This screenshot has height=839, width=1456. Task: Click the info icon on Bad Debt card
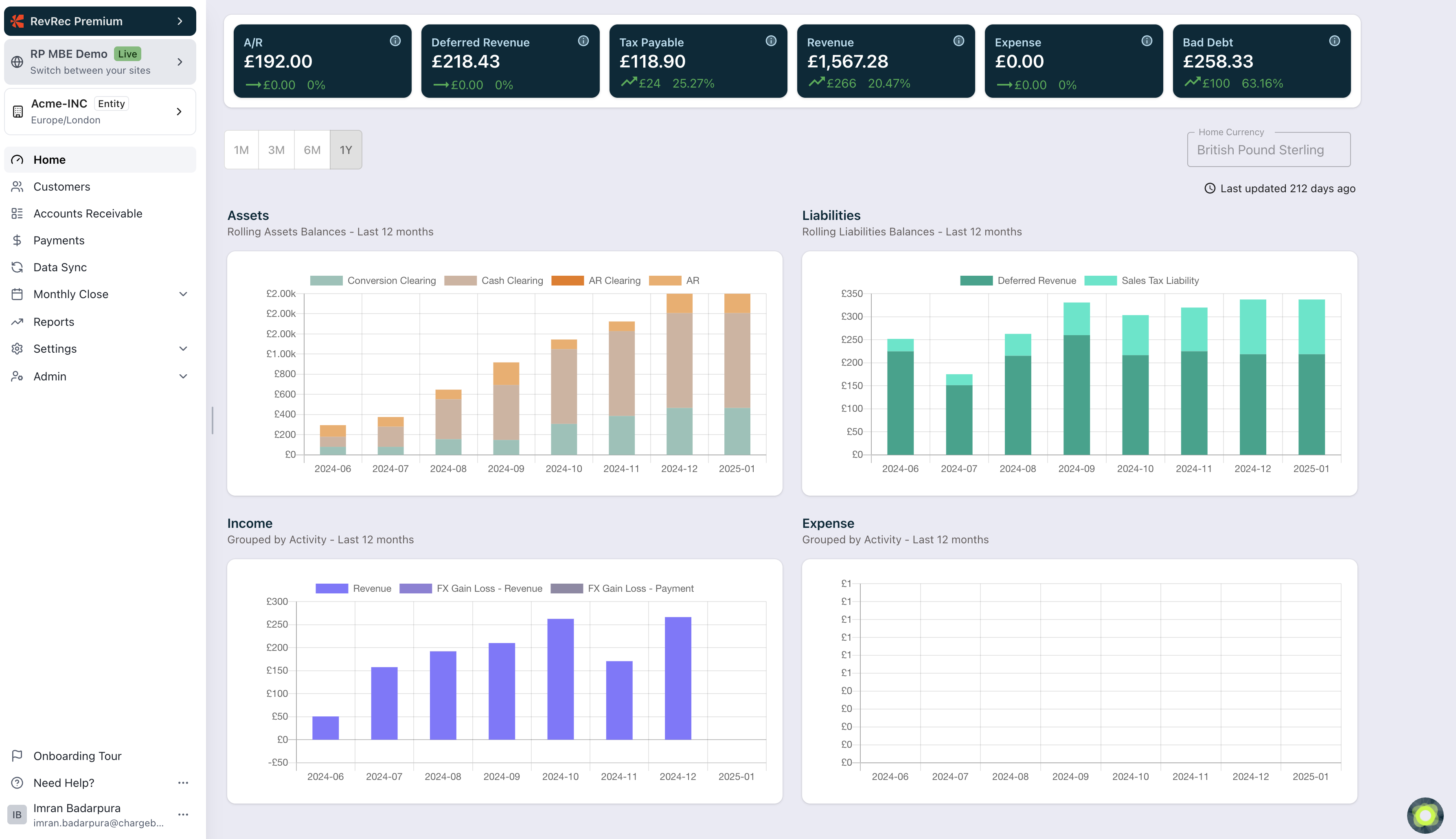pyautogui.click(x=1334, y=41)
